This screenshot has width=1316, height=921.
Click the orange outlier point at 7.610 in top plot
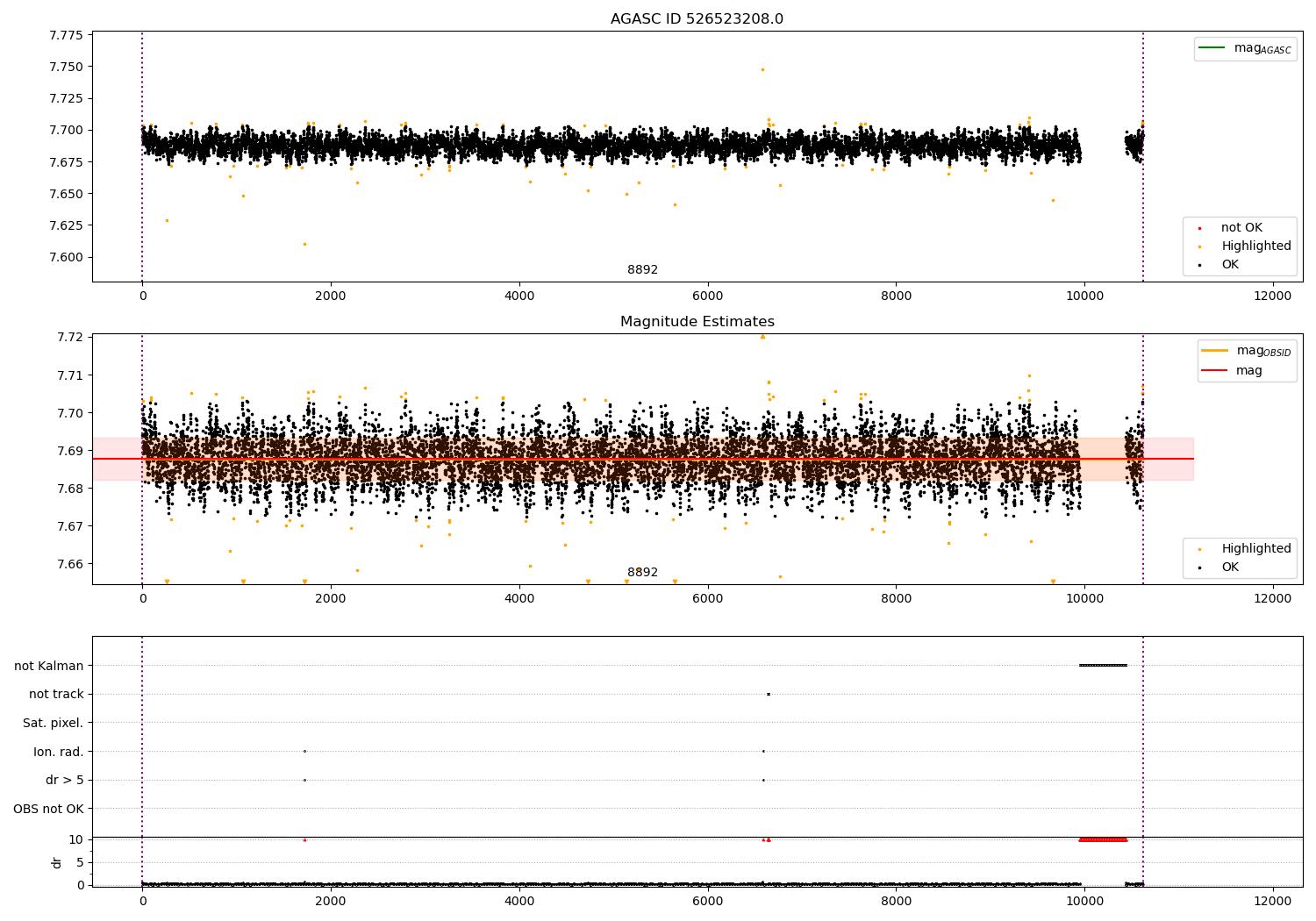point(304,244)
